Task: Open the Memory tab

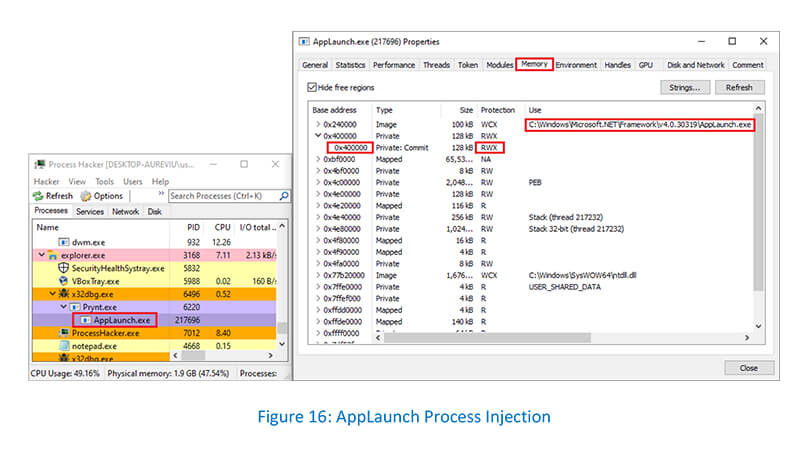Action: [x=534, y=64]
